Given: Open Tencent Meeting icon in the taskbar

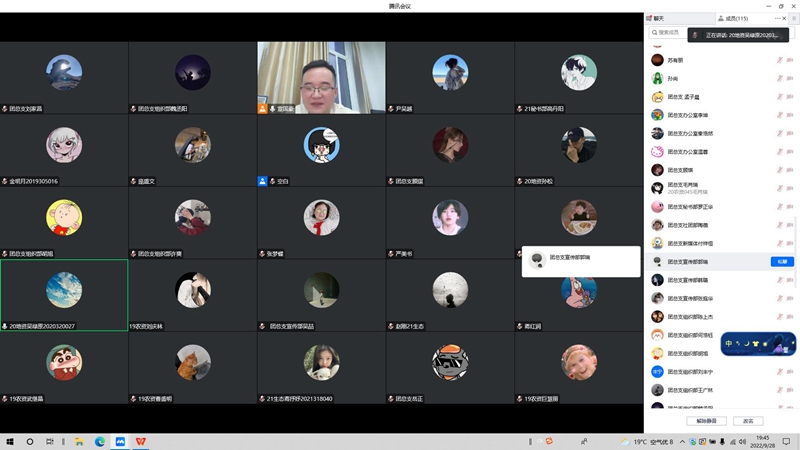Looking at the screenshot, I should coord(120,441).
